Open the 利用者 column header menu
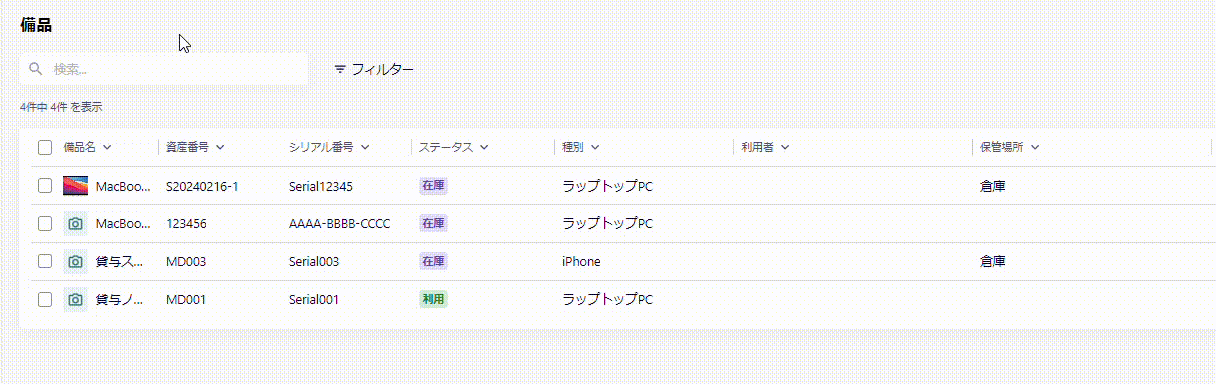Viewport: 1216px width, 384px height. click(x=765, y=148)
